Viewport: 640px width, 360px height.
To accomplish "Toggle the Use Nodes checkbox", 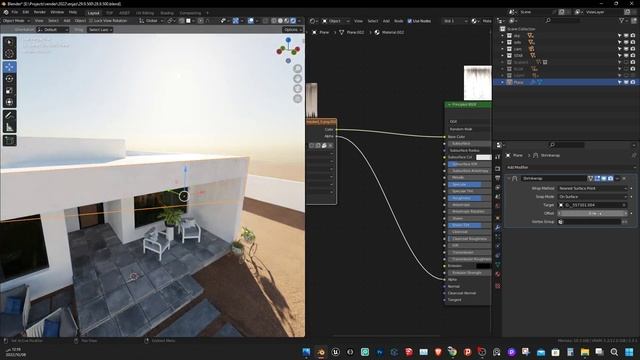I will pyautogui.click(x=410, y=21).
